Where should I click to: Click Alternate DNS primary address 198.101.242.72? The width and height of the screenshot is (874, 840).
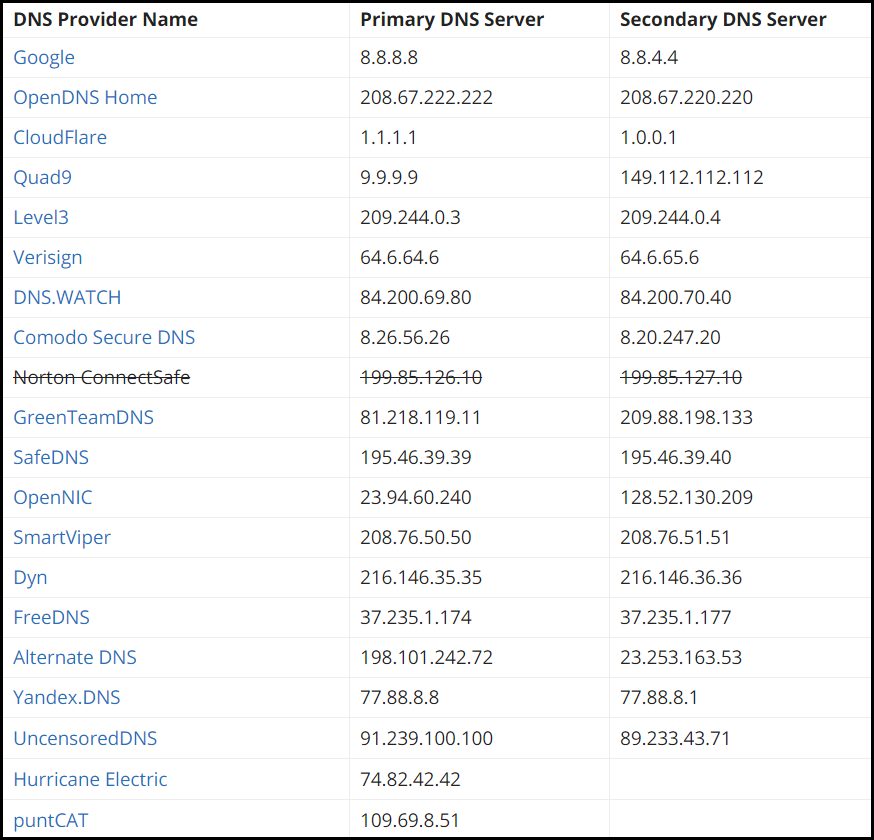[x=426, y=658]
